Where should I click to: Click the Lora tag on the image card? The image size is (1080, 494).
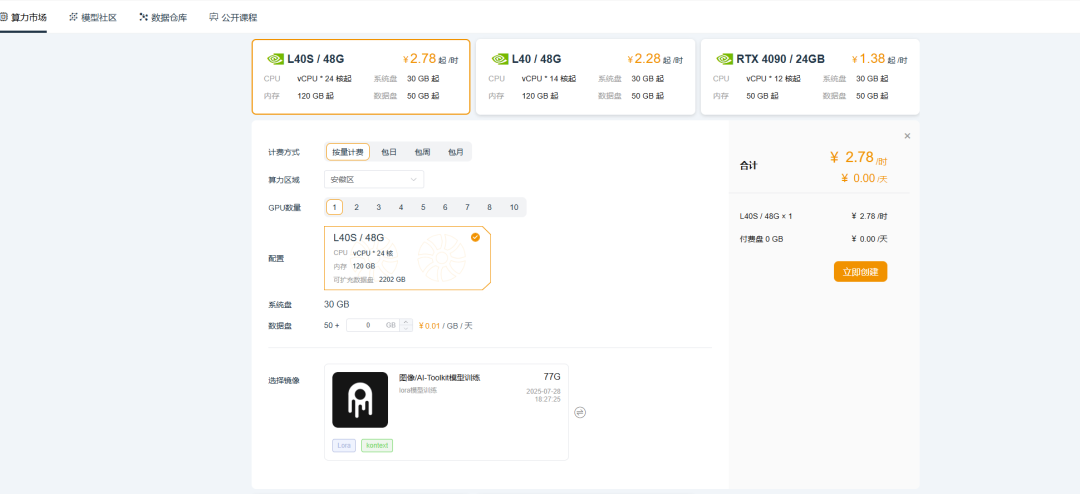tap(344, 445)
